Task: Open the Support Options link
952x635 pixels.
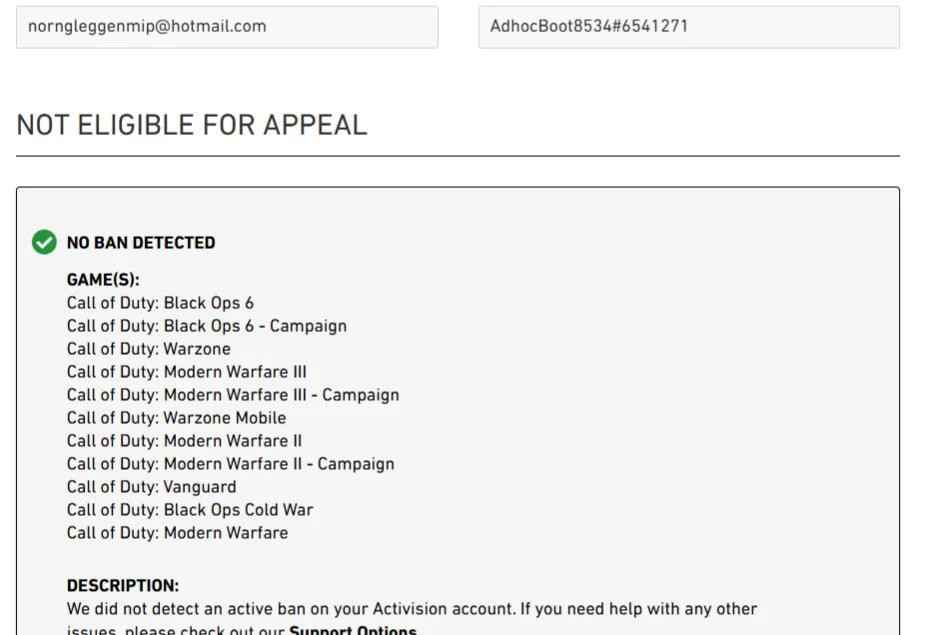Action: click(353, 630)
